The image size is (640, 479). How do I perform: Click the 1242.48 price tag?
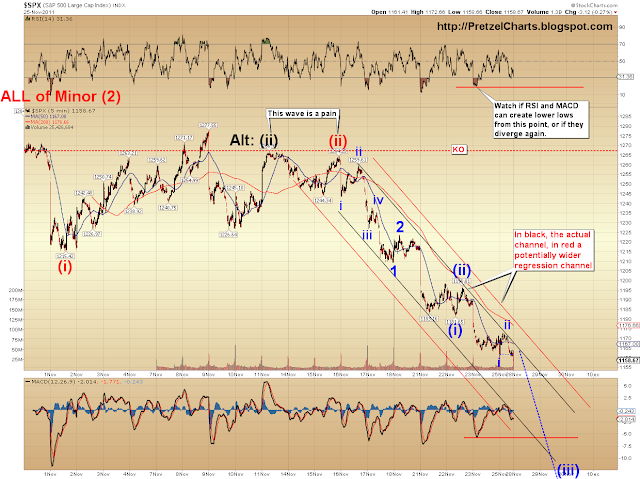point(84,193)
